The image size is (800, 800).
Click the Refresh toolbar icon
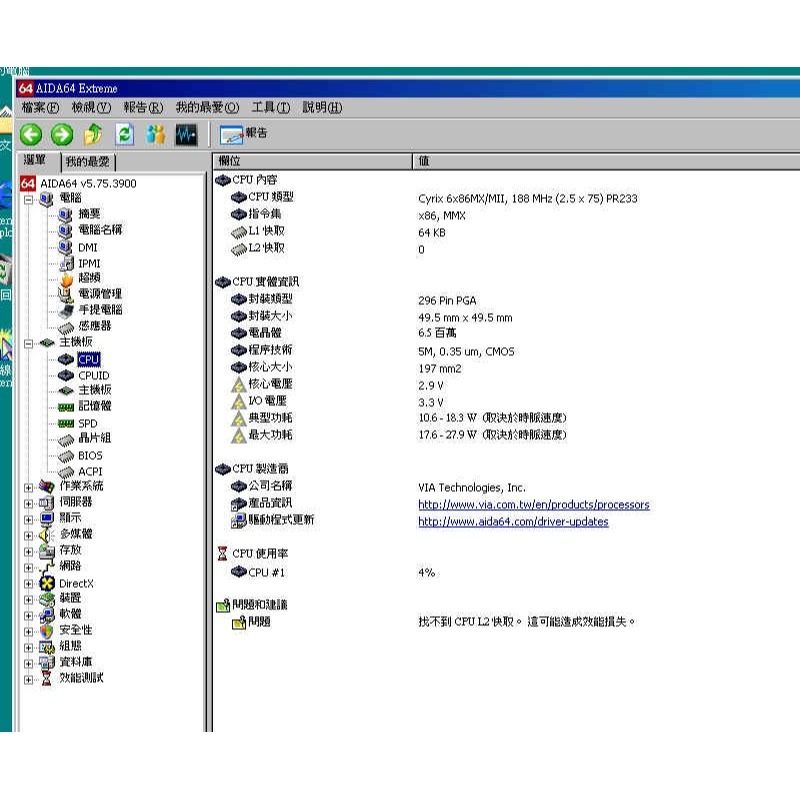click(x=124, y=135)
